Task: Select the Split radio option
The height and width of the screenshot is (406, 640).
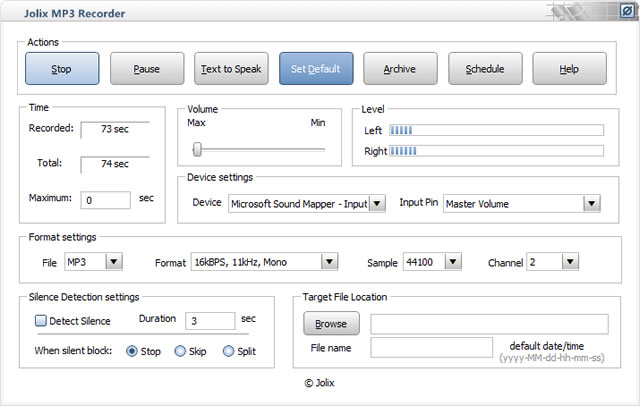Action: [x=229, y=351]
